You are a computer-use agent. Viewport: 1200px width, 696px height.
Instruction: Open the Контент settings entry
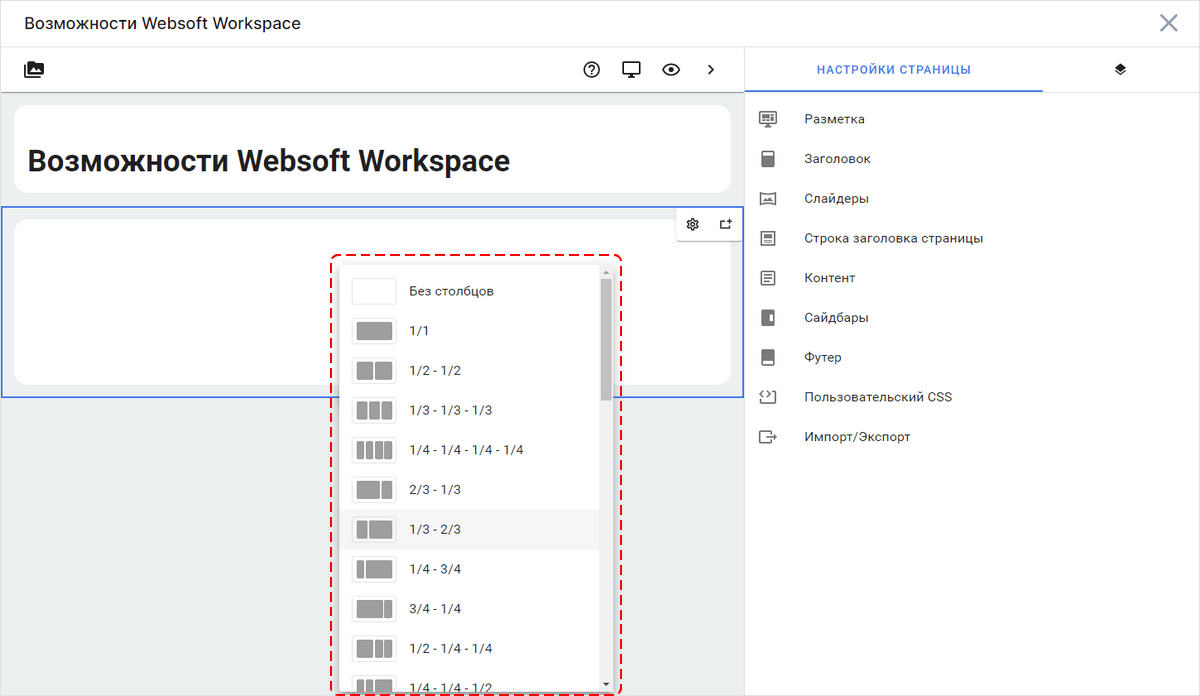point(830,277)
